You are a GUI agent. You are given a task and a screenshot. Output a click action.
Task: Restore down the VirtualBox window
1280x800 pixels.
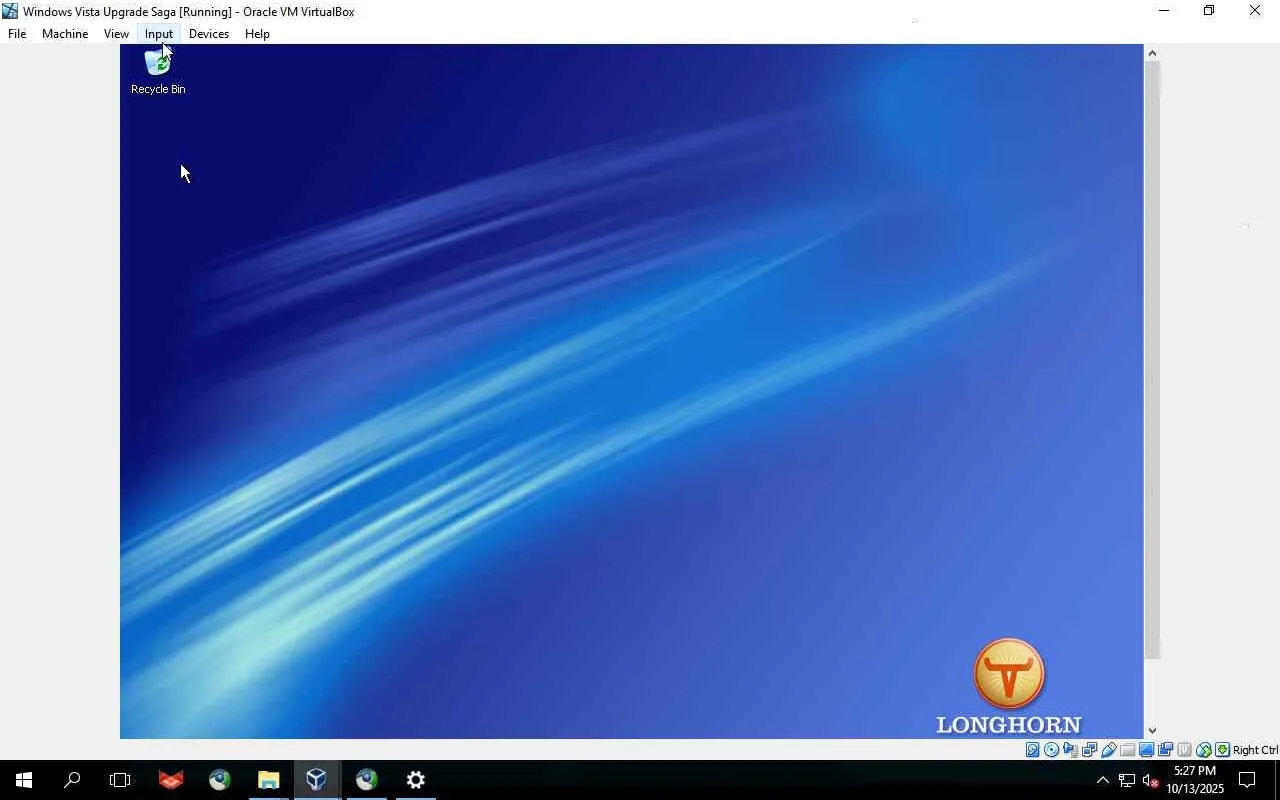[1209, 11]
